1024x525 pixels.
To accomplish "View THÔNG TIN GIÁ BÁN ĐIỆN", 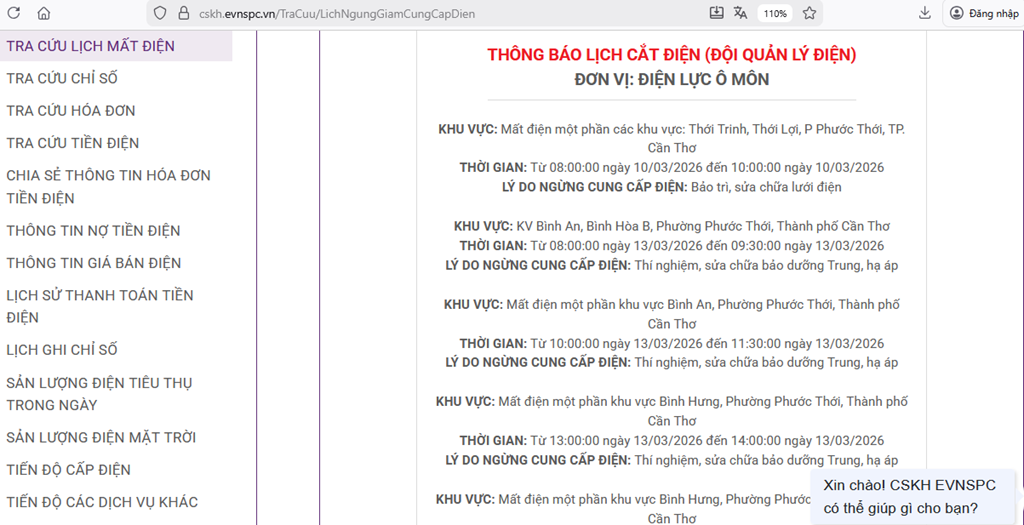I will point(94,263).
